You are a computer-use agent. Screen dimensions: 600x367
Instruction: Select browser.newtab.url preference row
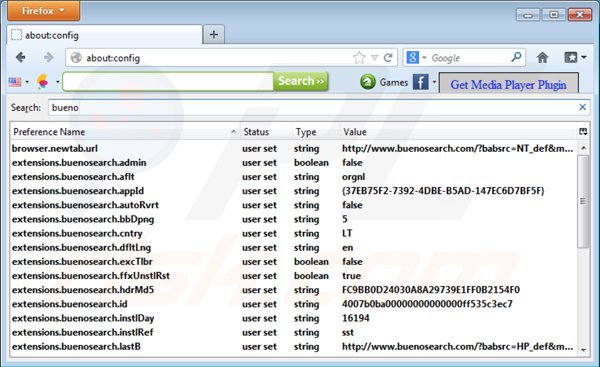(x=293, y=148)
